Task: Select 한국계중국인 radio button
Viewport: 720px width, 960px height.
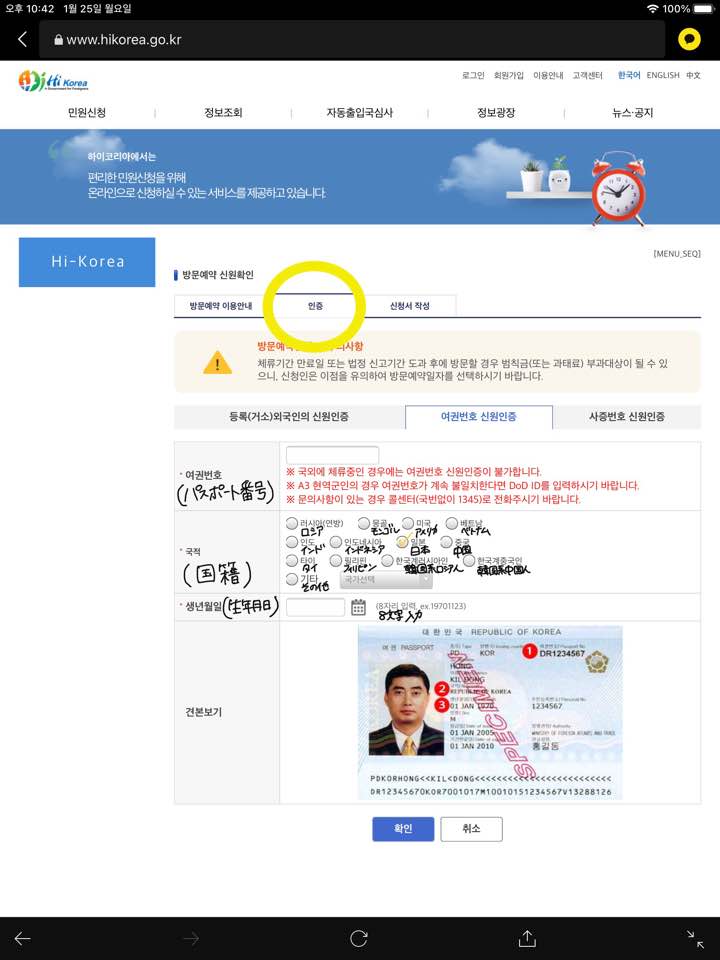Action: [x=469, y=561]
